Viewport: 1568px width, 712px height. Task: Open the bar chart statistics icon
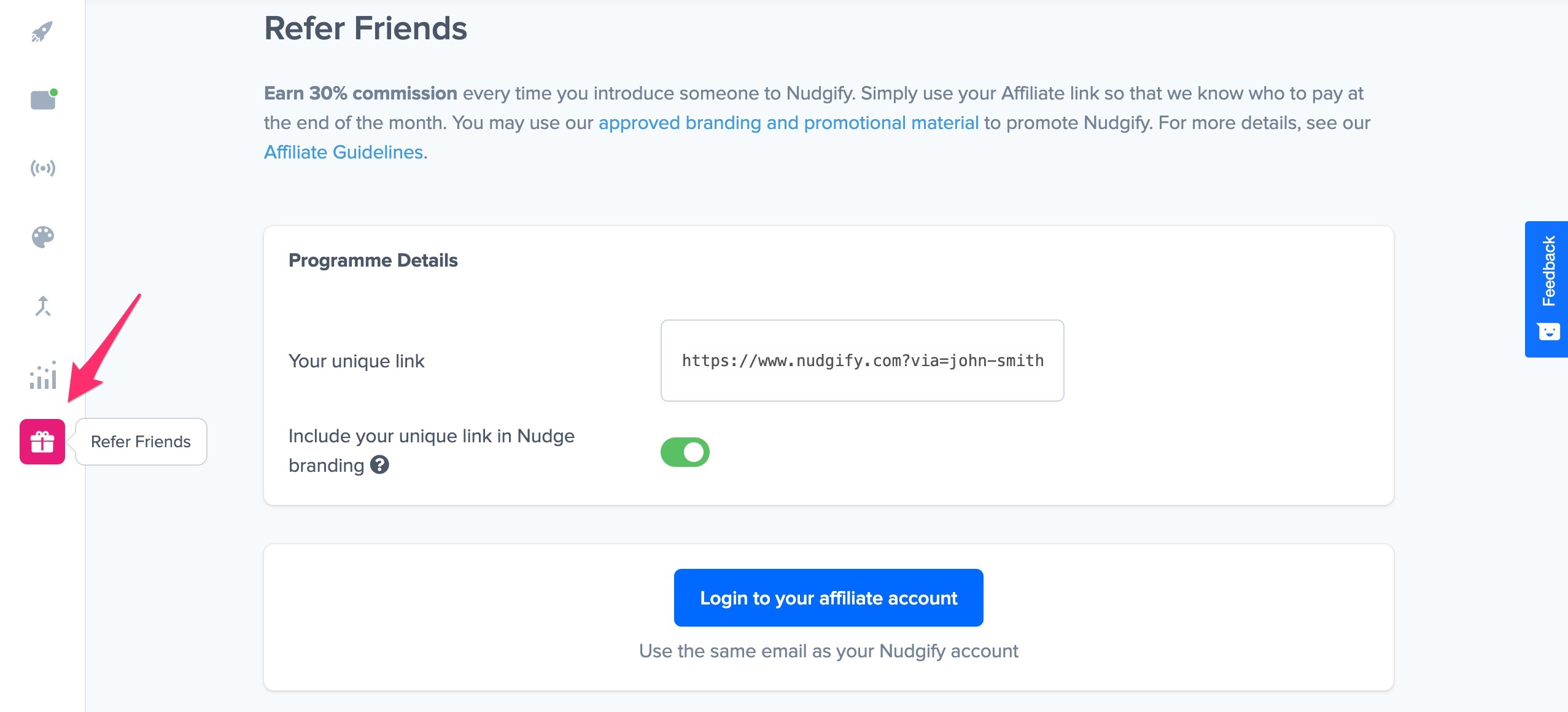(x=42, y=375)
